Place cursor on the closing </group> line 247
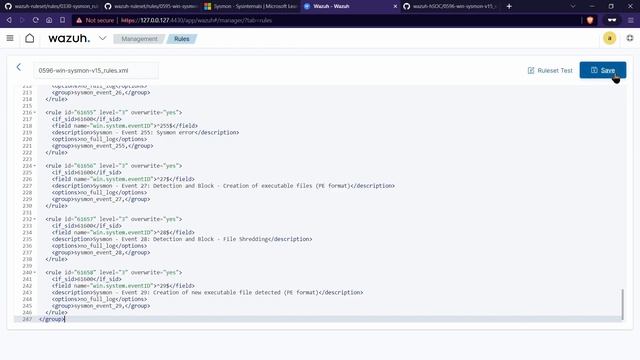 [x=52, y=319]
